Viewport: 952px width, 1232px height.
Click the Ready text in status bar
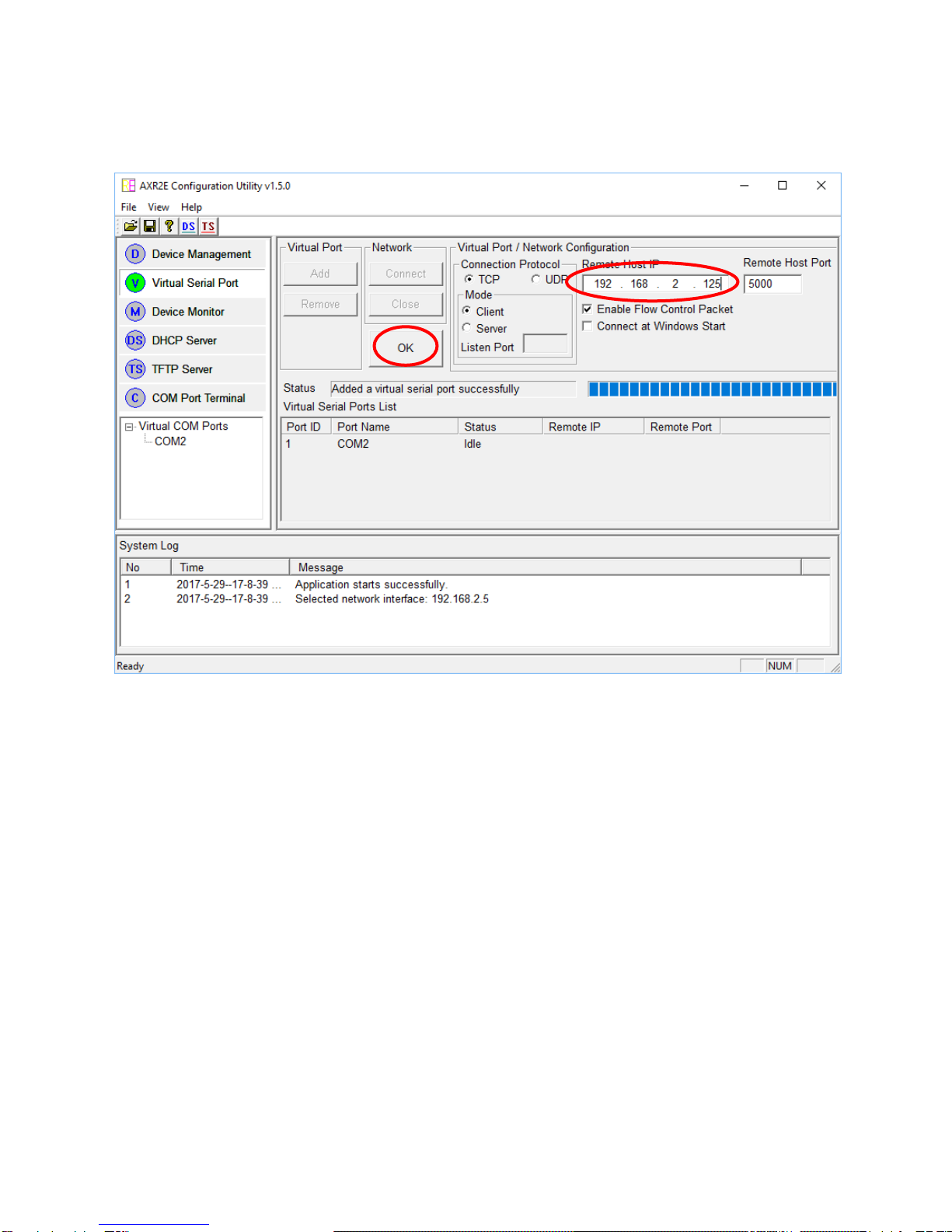131,666
